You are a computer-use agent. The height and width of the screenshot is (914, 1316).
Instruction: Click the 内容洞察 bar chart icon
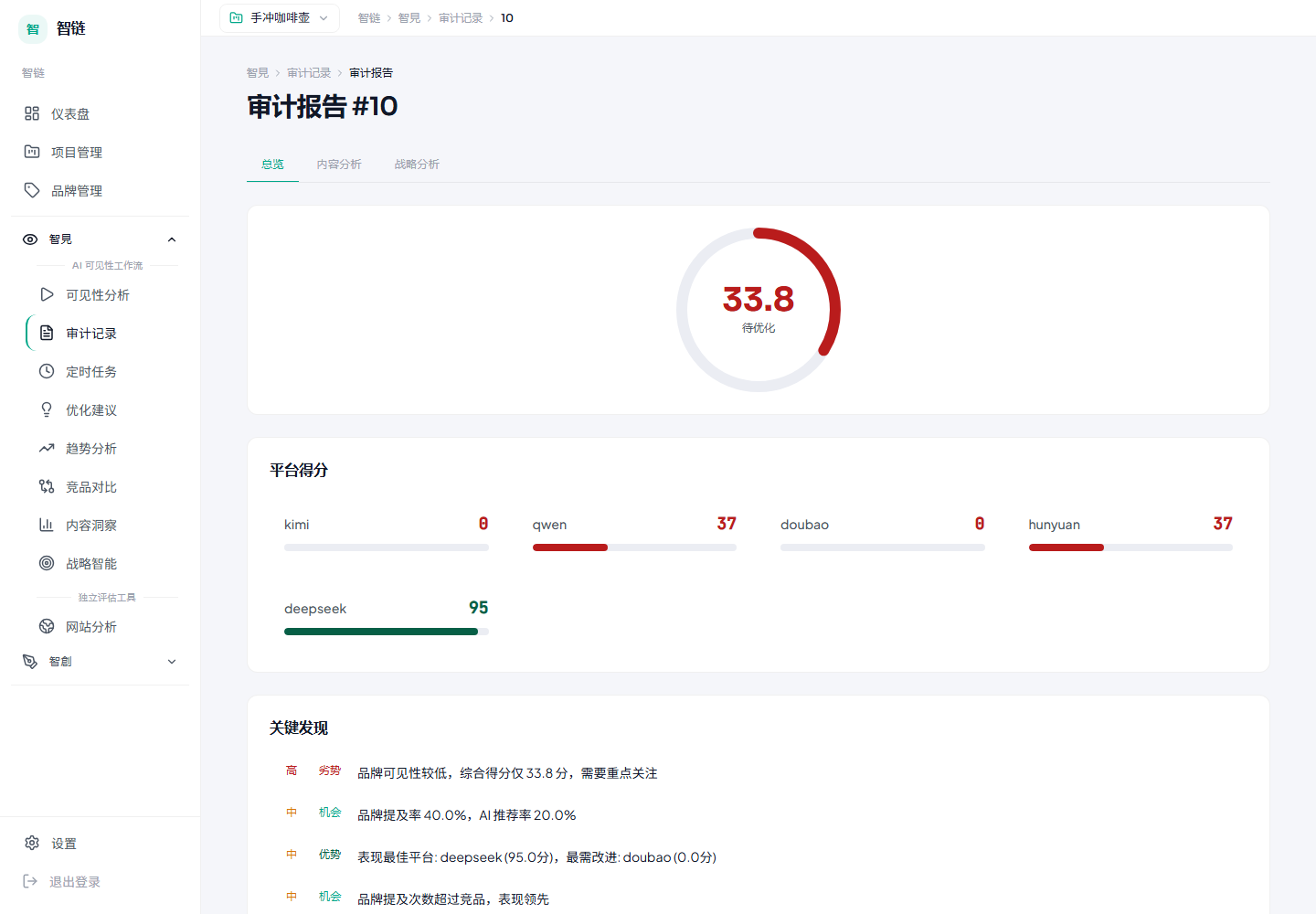(x=47, y=525)
